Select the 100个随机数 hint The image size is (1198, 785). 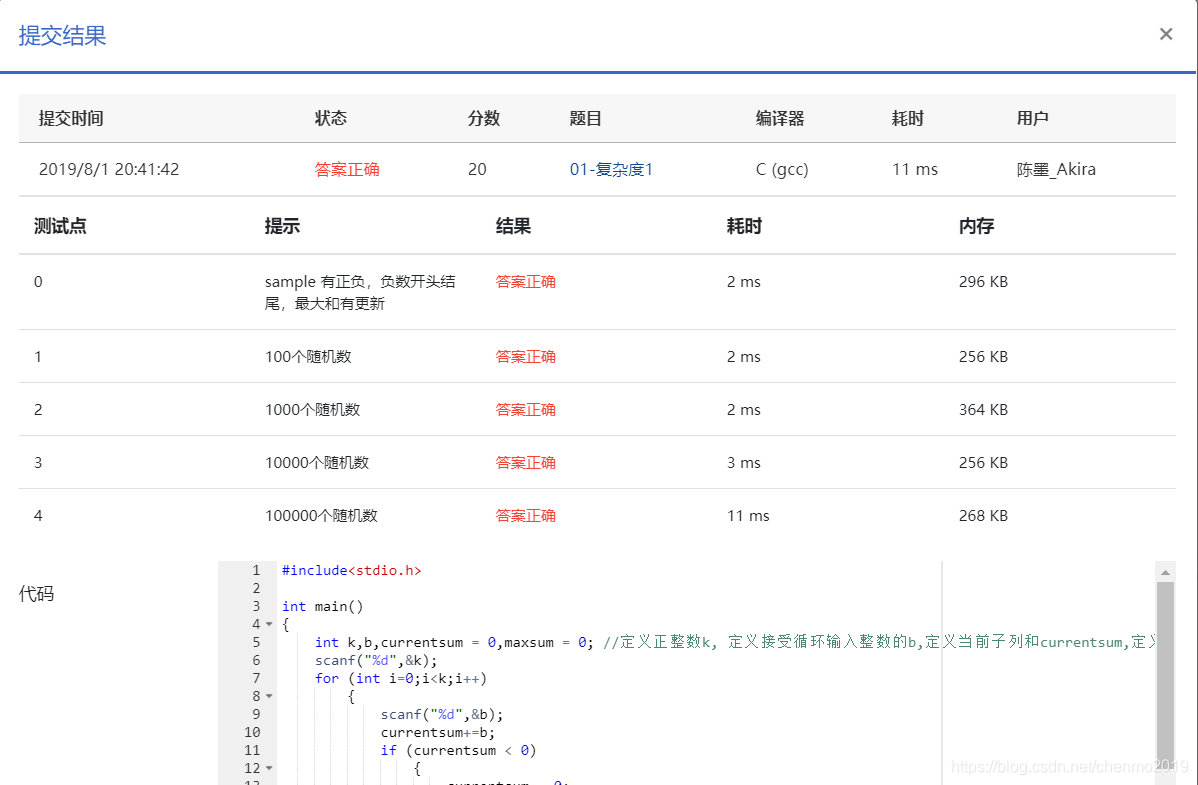click(308, 357)
